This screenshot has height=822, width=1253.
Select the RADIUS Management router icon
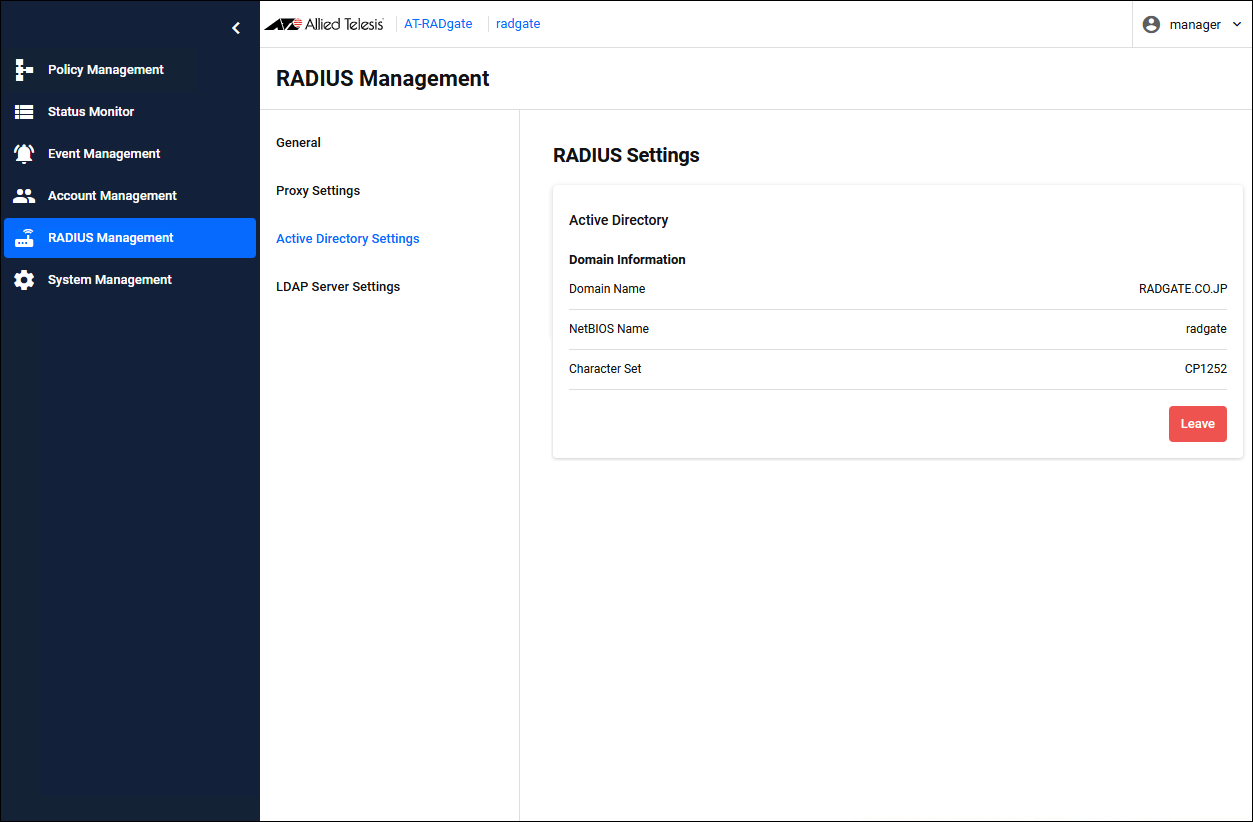click(x=24, y=238)
